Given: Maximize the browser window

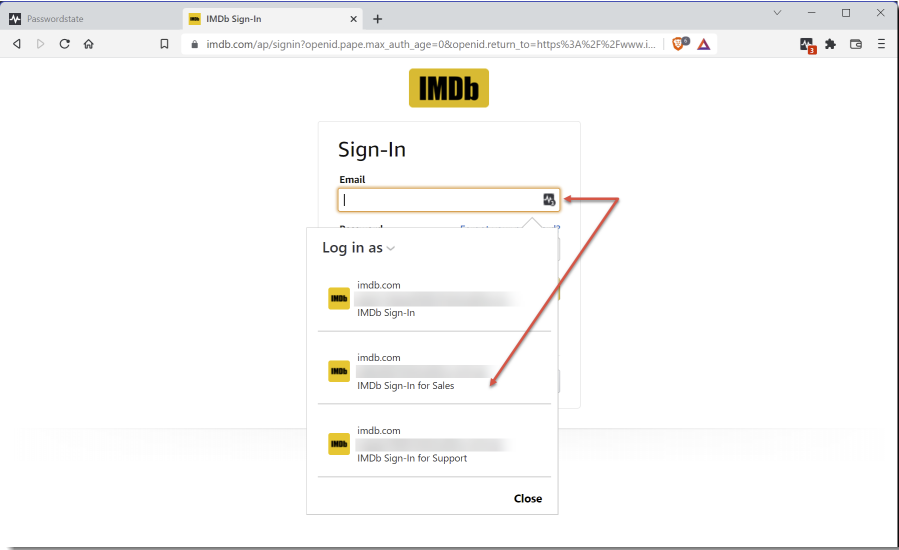Looking at the screenshot, I should tap(846, 13).
